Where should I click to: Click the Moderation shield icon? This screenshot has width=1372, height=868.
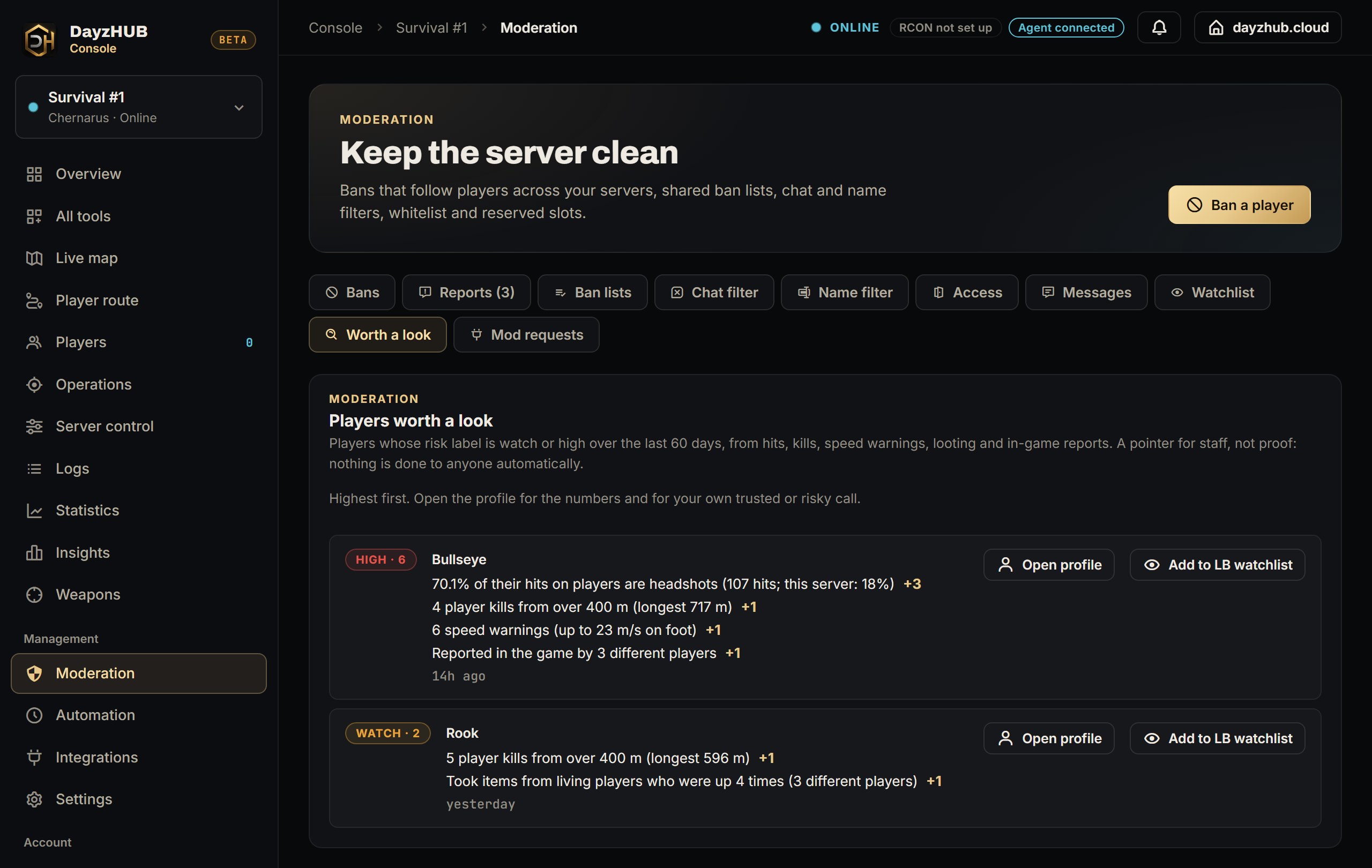point(34,673)
